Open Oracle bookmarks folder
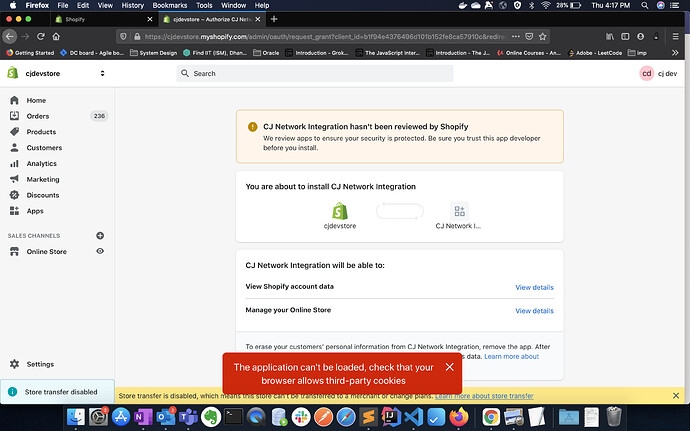 tap(267, 53)
